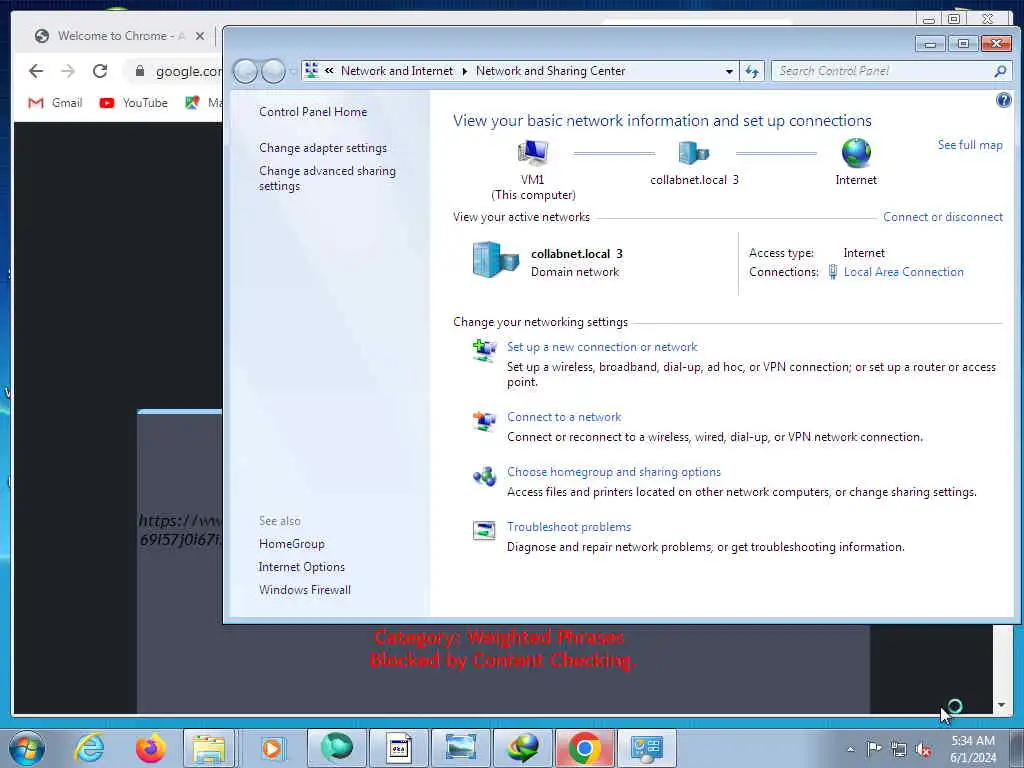Open Help via the blue question mark
This screenshot has height=768, width=1024.
coord(1003,100)
